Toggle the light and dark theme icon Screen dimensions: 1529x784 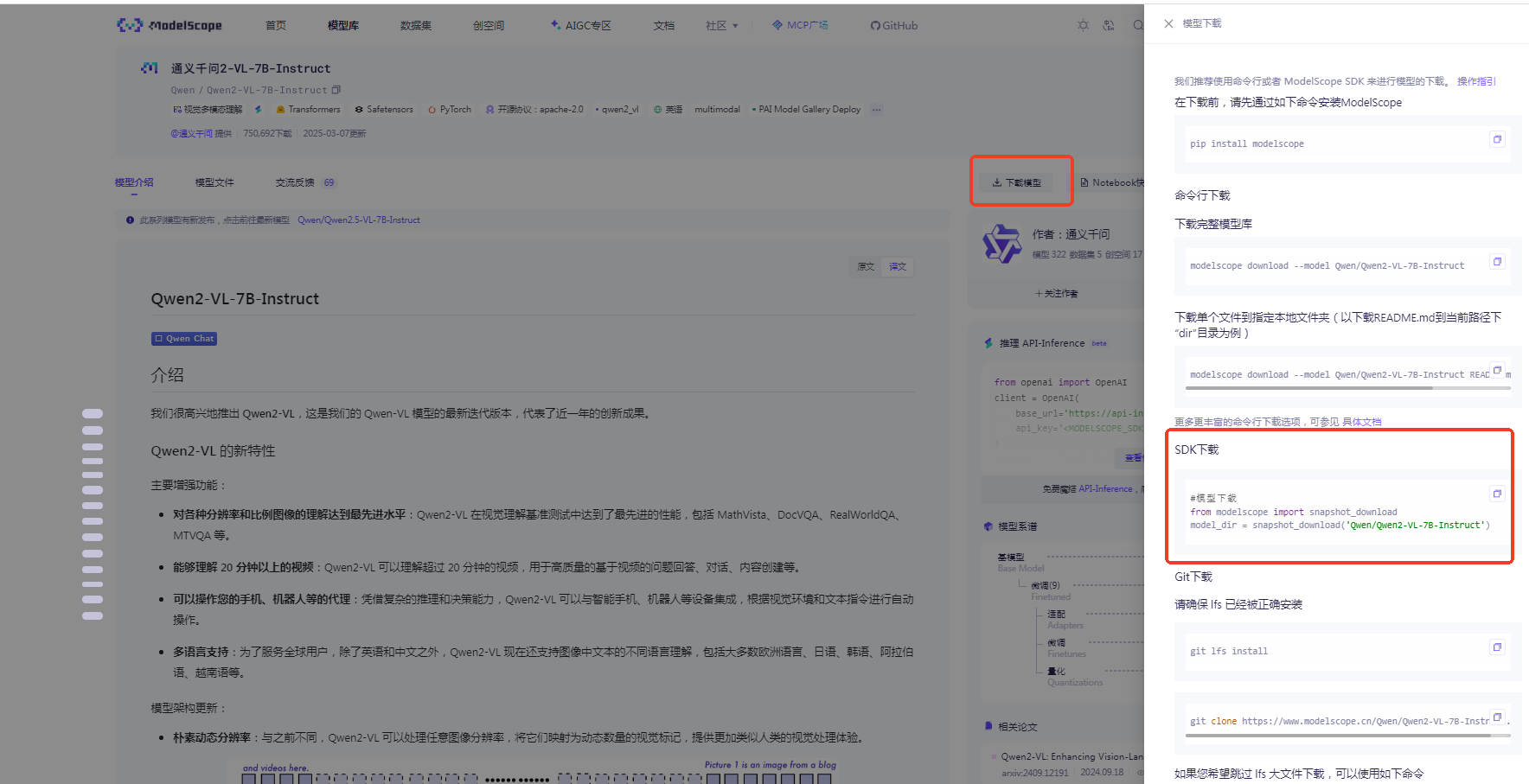[1083, 25]
